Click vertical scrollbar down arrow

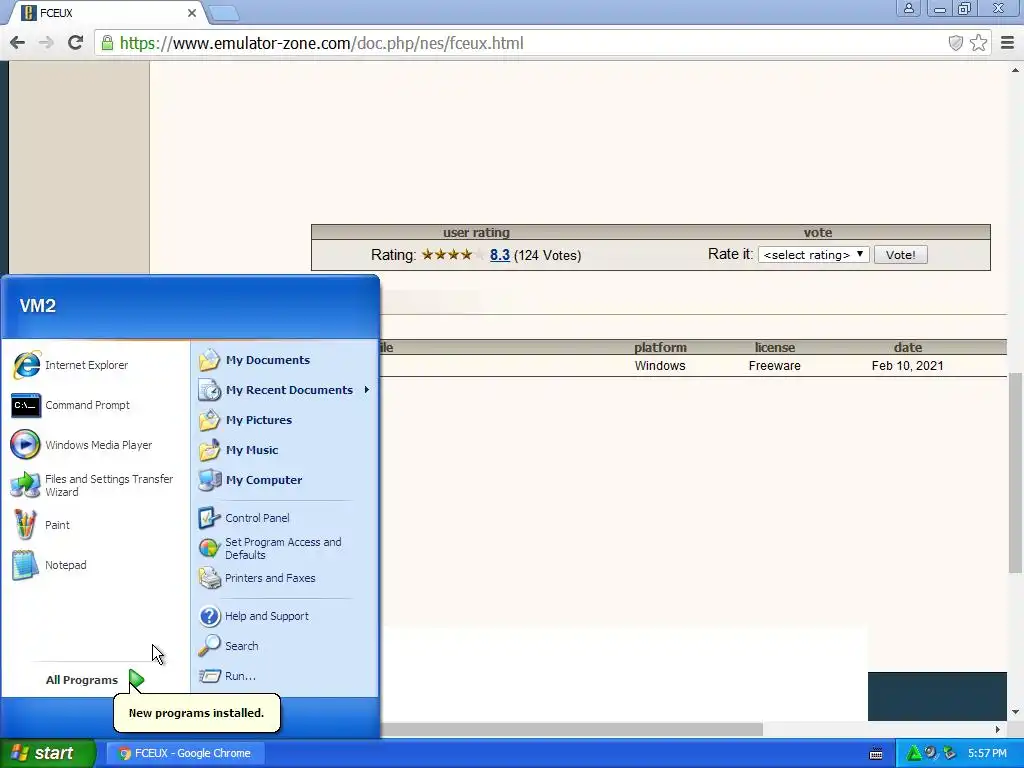coord(1015,712)
